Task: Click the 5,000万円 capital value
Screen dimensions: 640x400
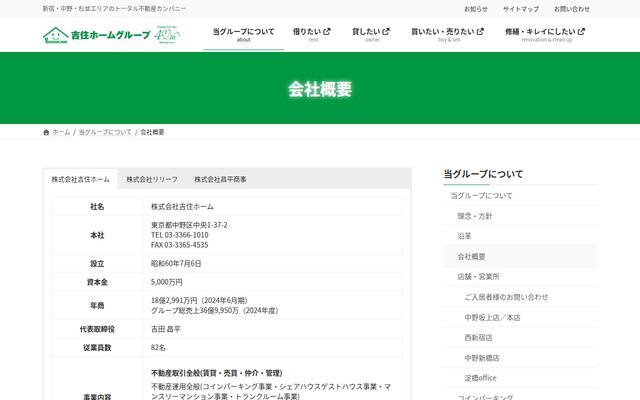Action: pos(167,282)
